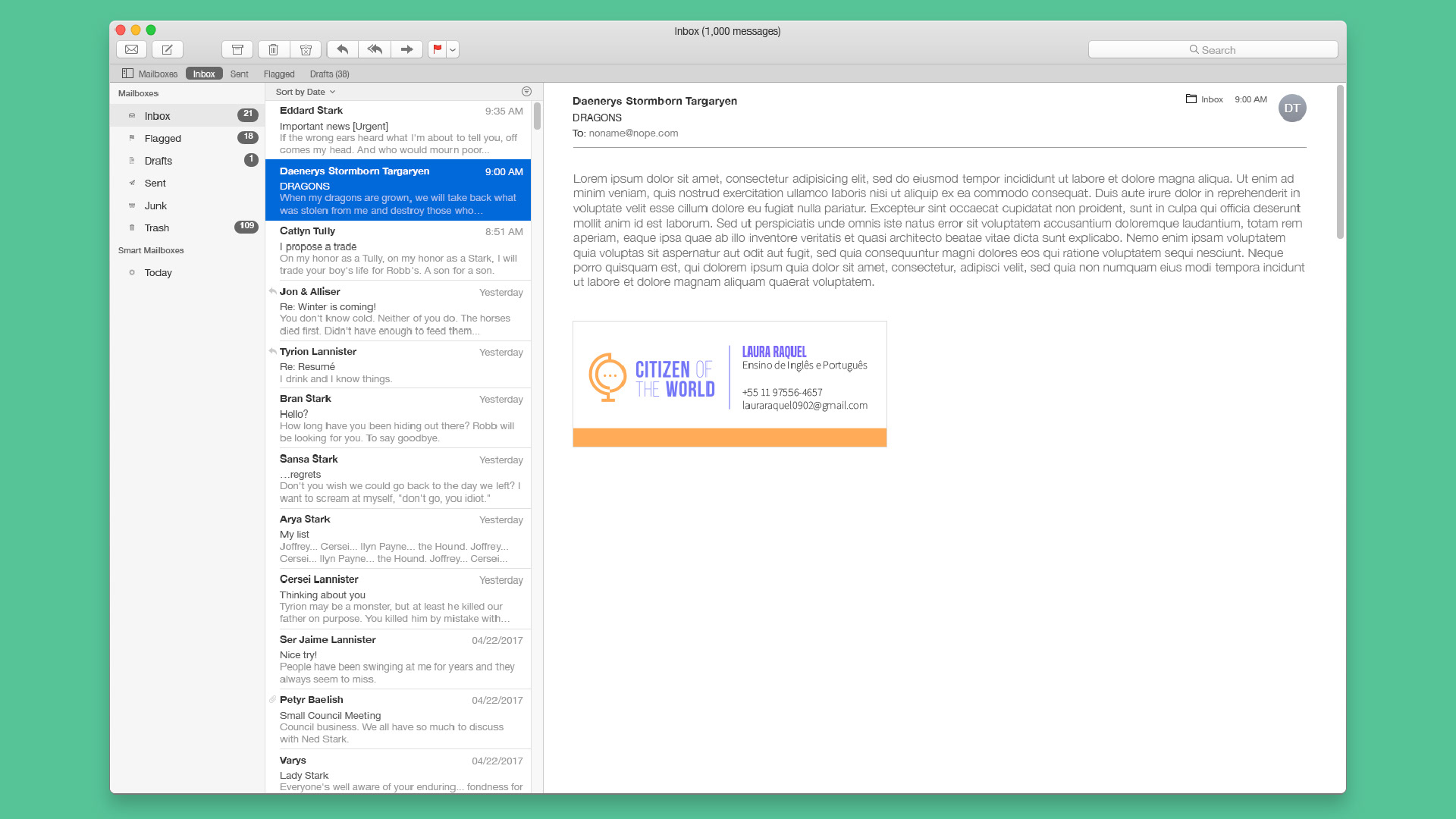1456x819 pixels.
Task: Move selected message to Junk
Action: pos(306,49)
